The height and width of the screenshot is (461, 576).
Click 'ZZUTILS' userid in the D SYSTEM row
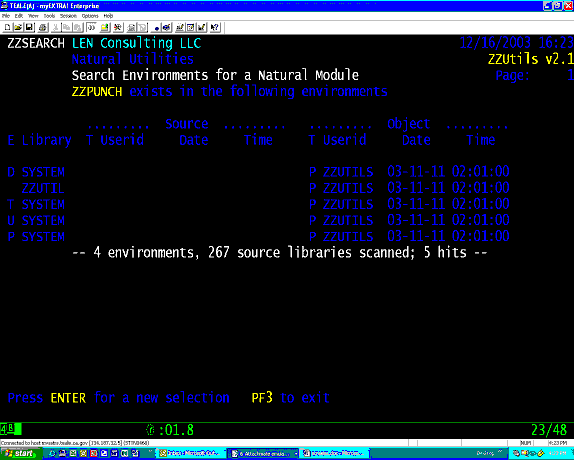[x=348, y=172]
